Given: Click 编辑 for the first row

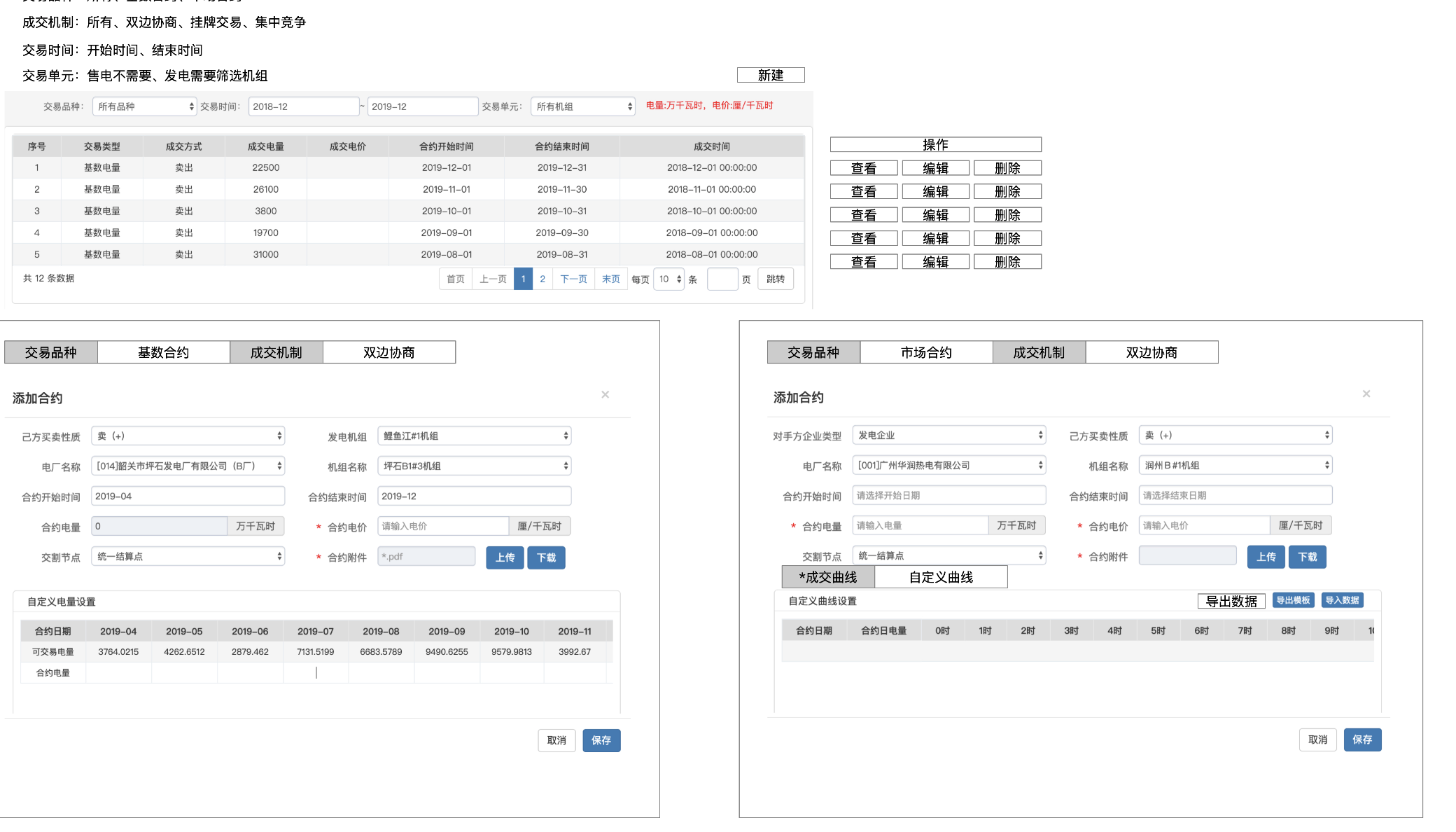Looking at the screenshot, I should tap(936, 168).
